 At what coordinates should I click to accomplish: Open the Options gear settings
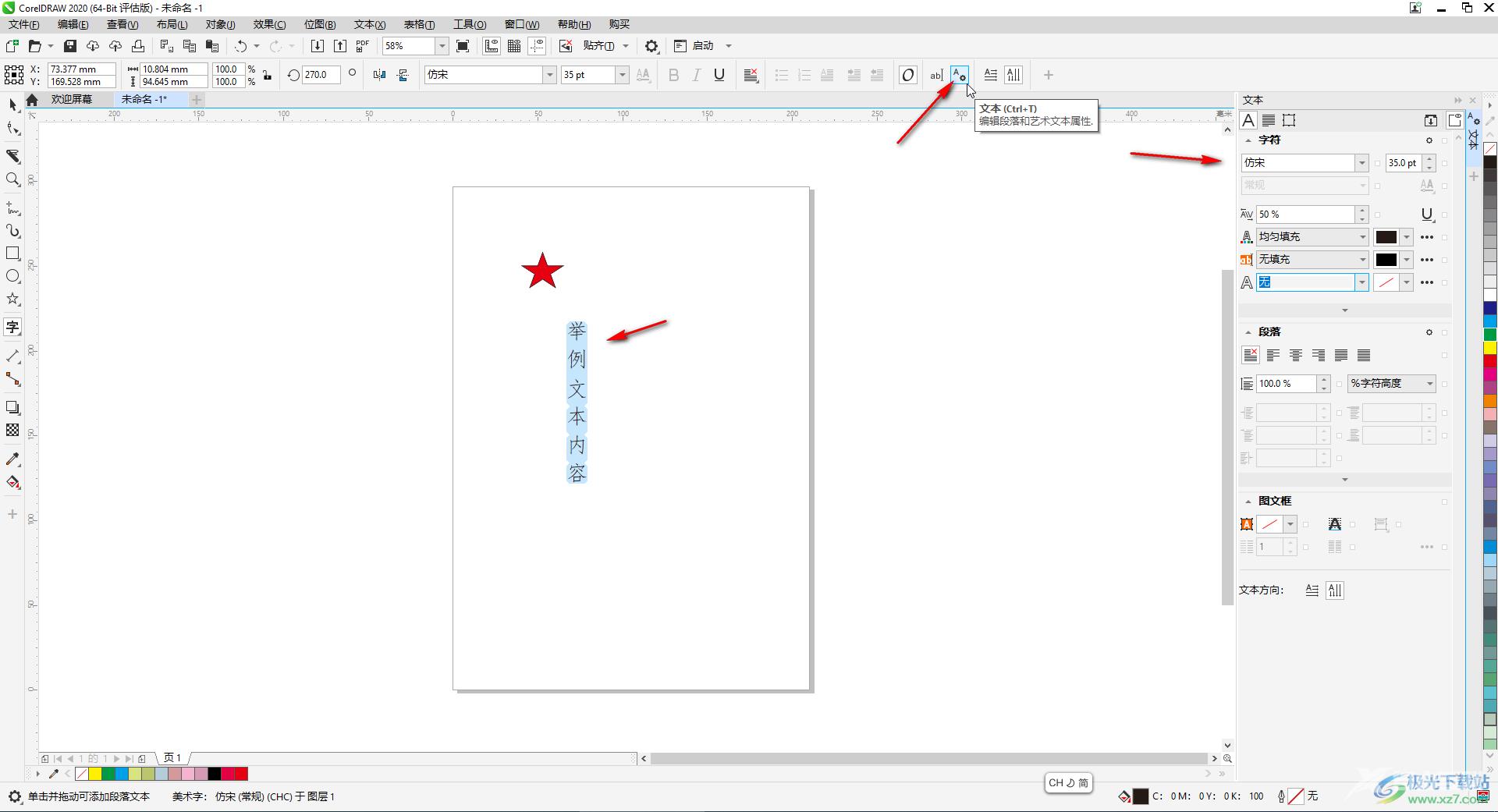[x=651, y=46]
